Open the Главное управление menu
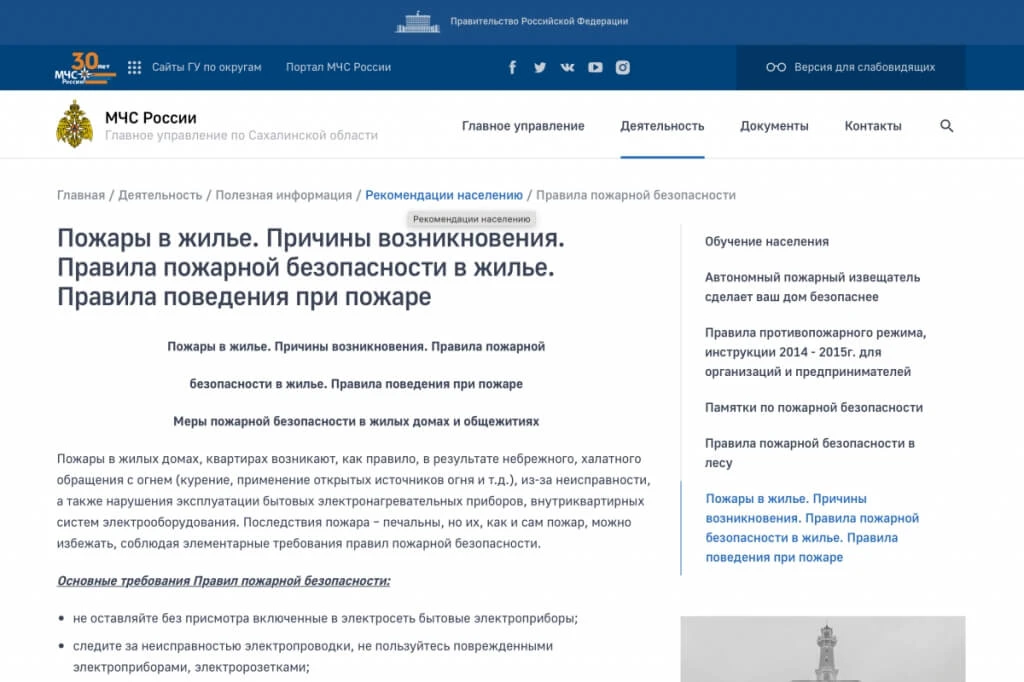Screen dimensions: 1024x682 (523, 126)
